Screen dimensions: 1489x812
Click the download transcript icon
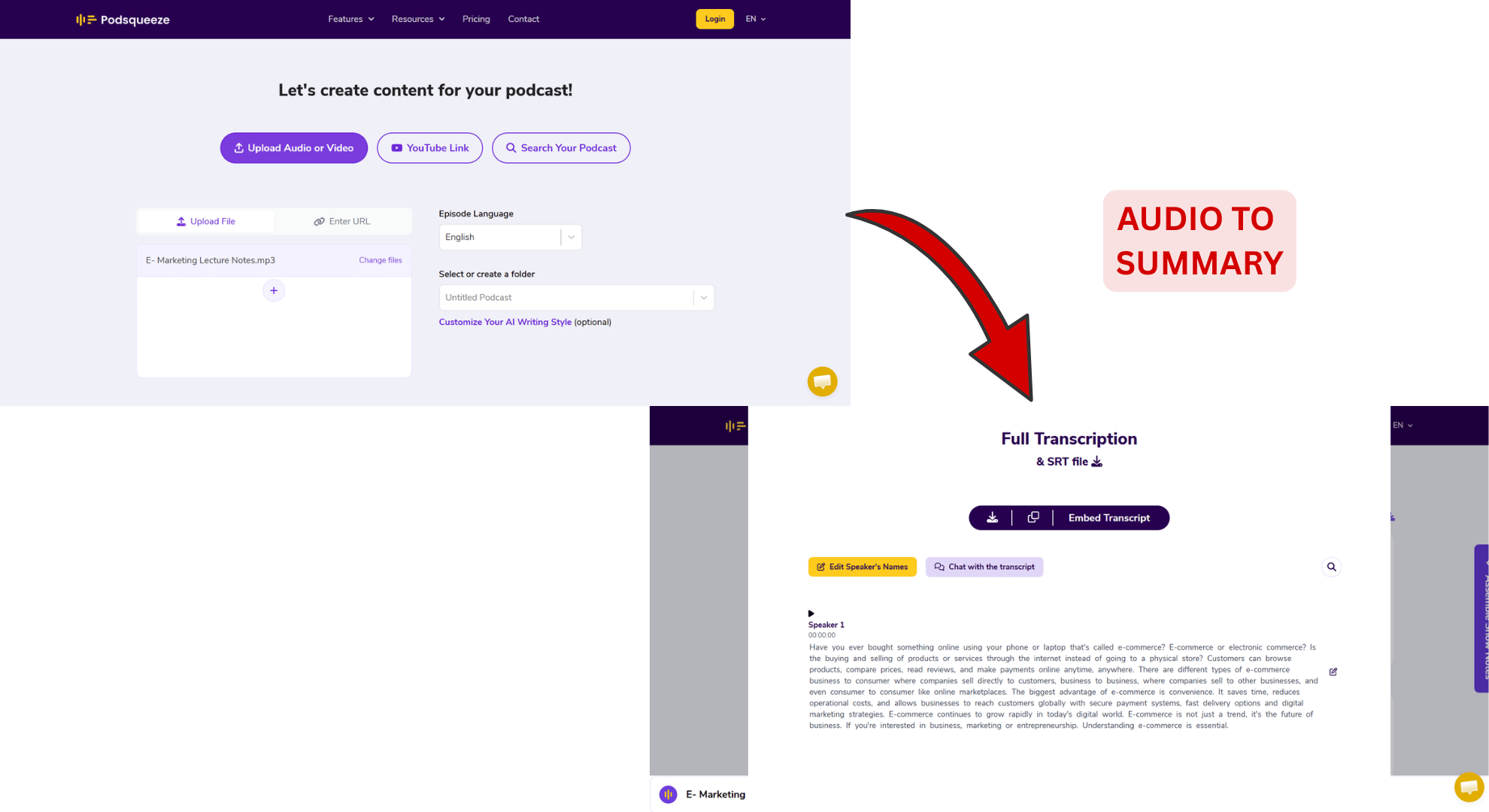992,517
